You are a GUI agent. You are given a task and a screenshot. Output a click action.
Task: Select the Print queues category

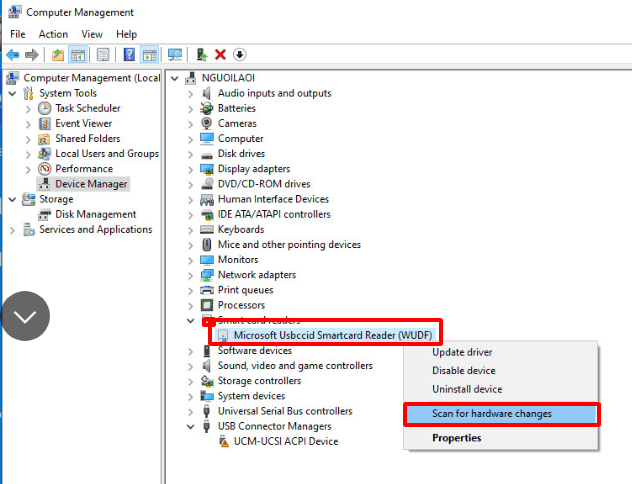(245, 290)
